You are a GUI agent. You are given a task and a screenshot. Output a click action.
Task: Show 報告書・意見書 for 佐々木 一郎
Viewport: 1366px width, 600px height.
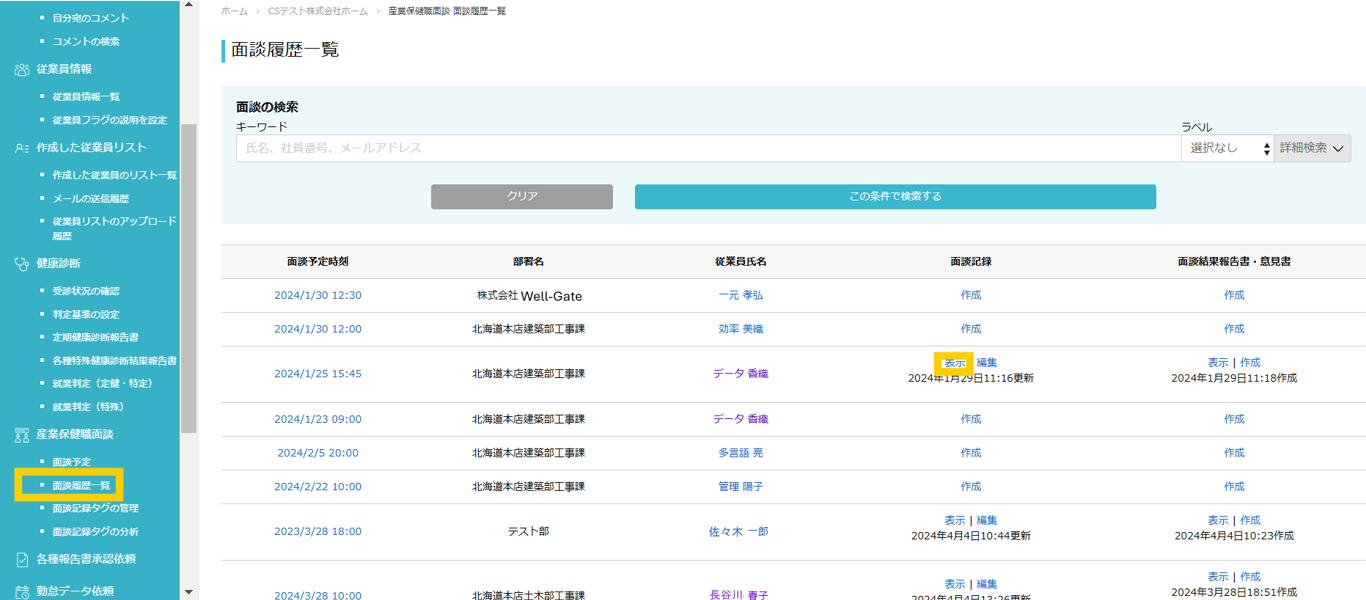tap(1218, 521)
